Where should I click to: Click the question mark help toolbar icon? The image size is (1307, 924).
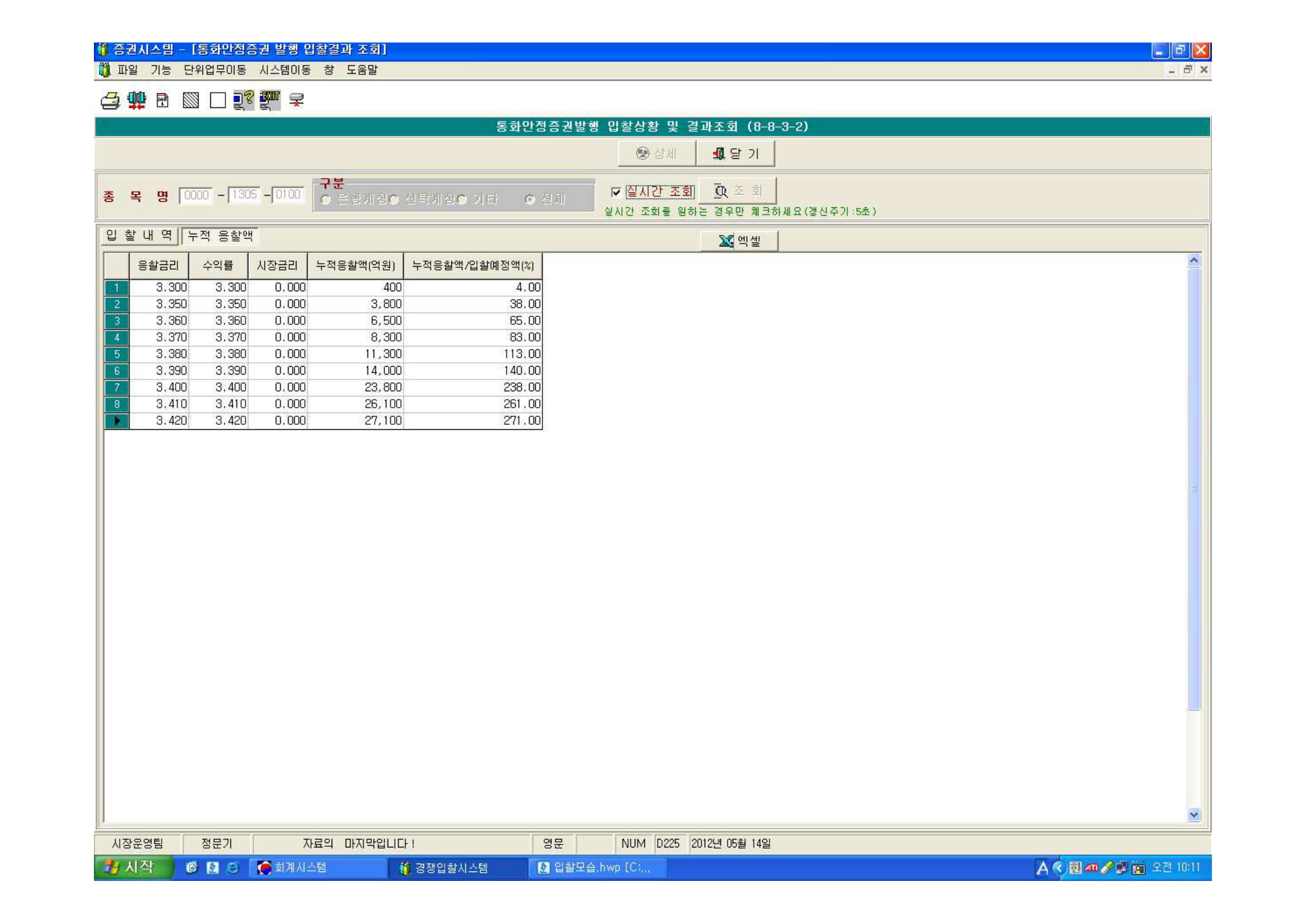coord(243,101)
